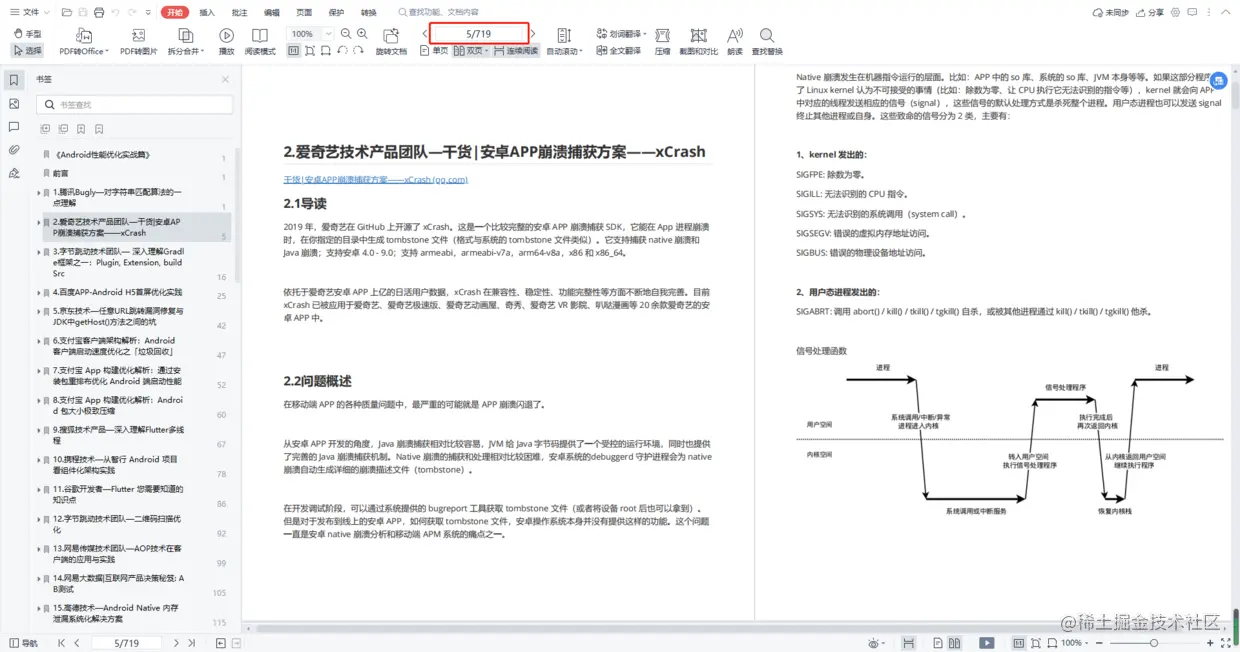The height and width of the screenshot is (652, 1240).
Task: Open the thumbnails panel in left sidebar
Action: point(14,103)
